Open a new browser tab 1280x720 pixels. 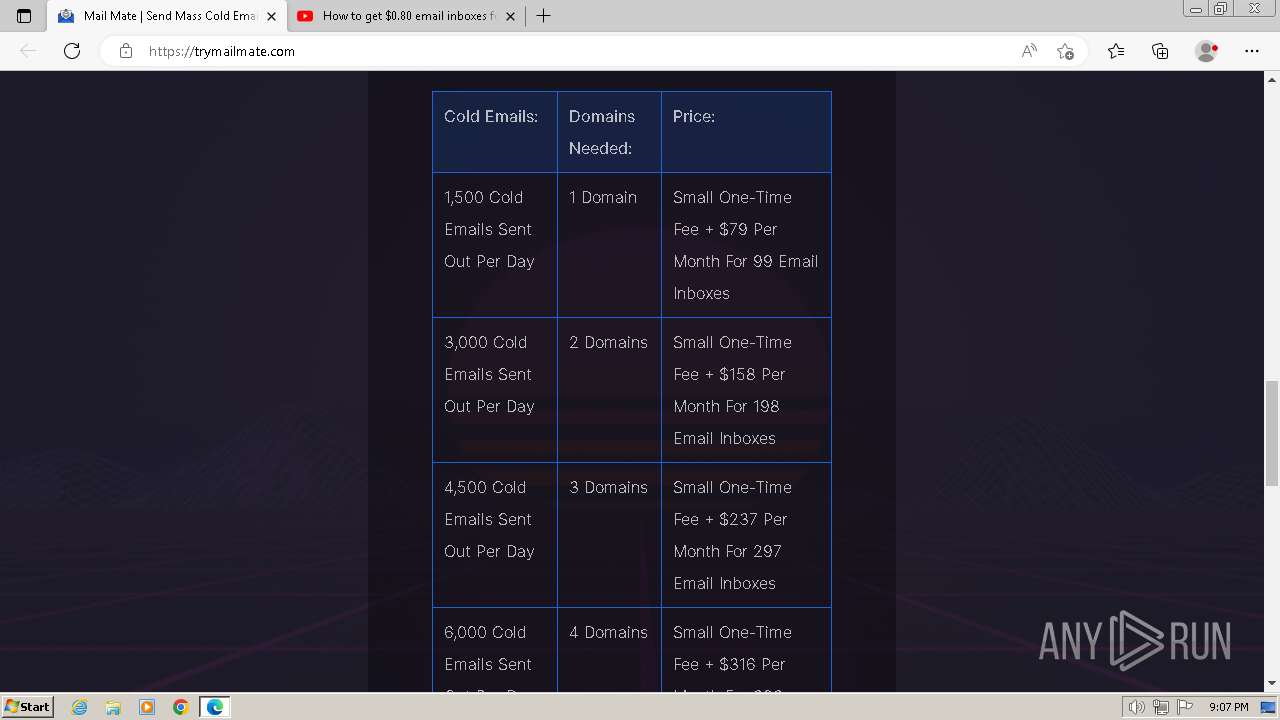[543, 16]
